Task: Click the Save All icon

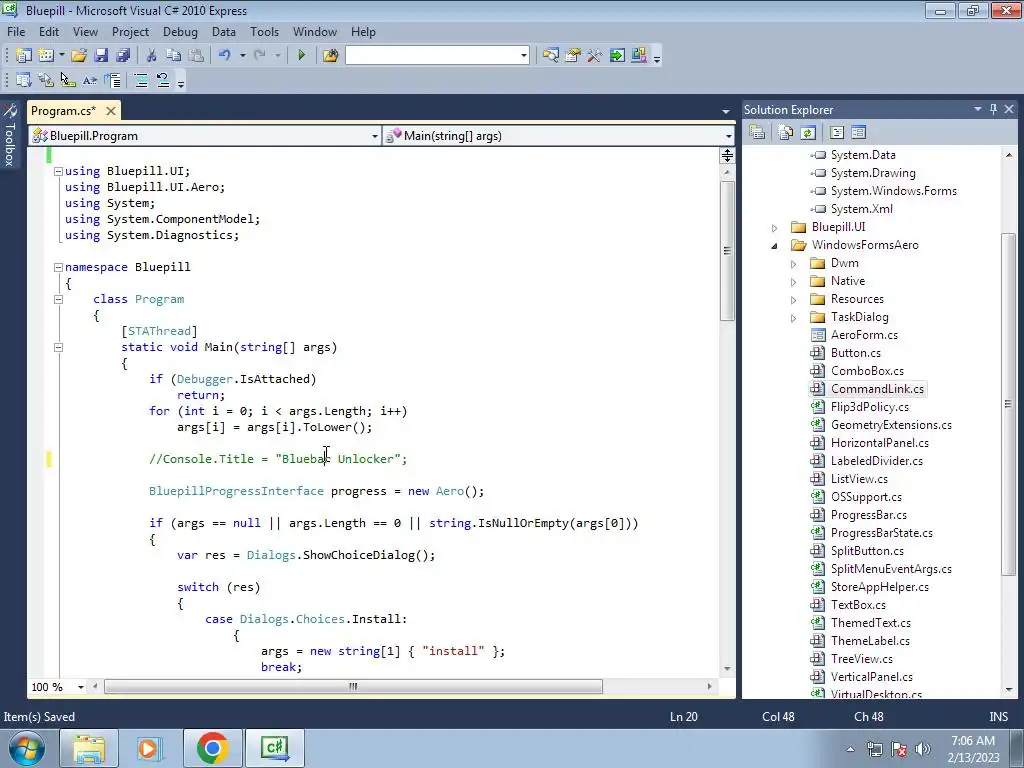Action: 123,56
